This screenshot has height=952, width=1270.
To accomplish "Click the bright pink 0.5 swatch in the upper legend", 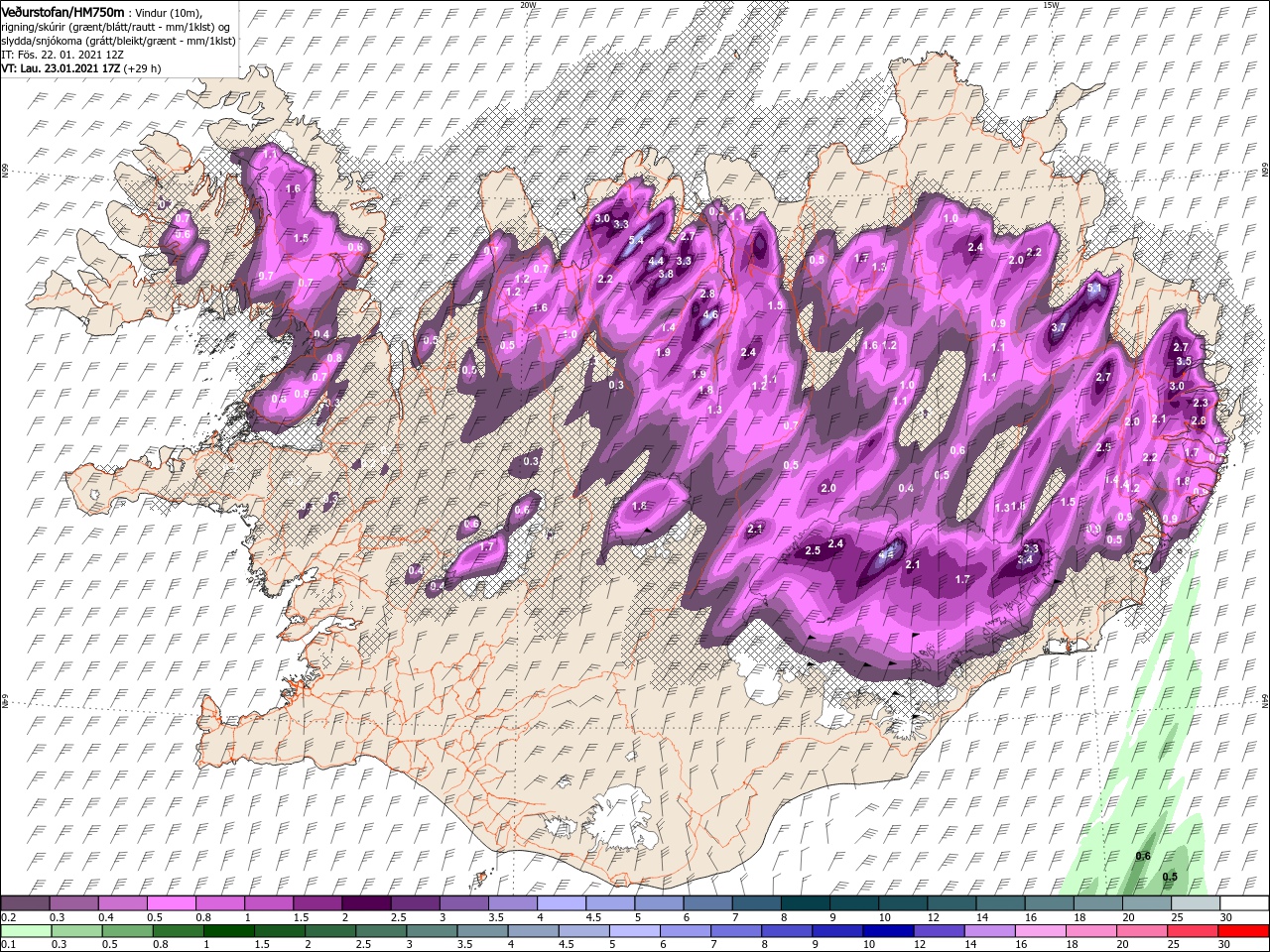I will (x=171, y=902).
